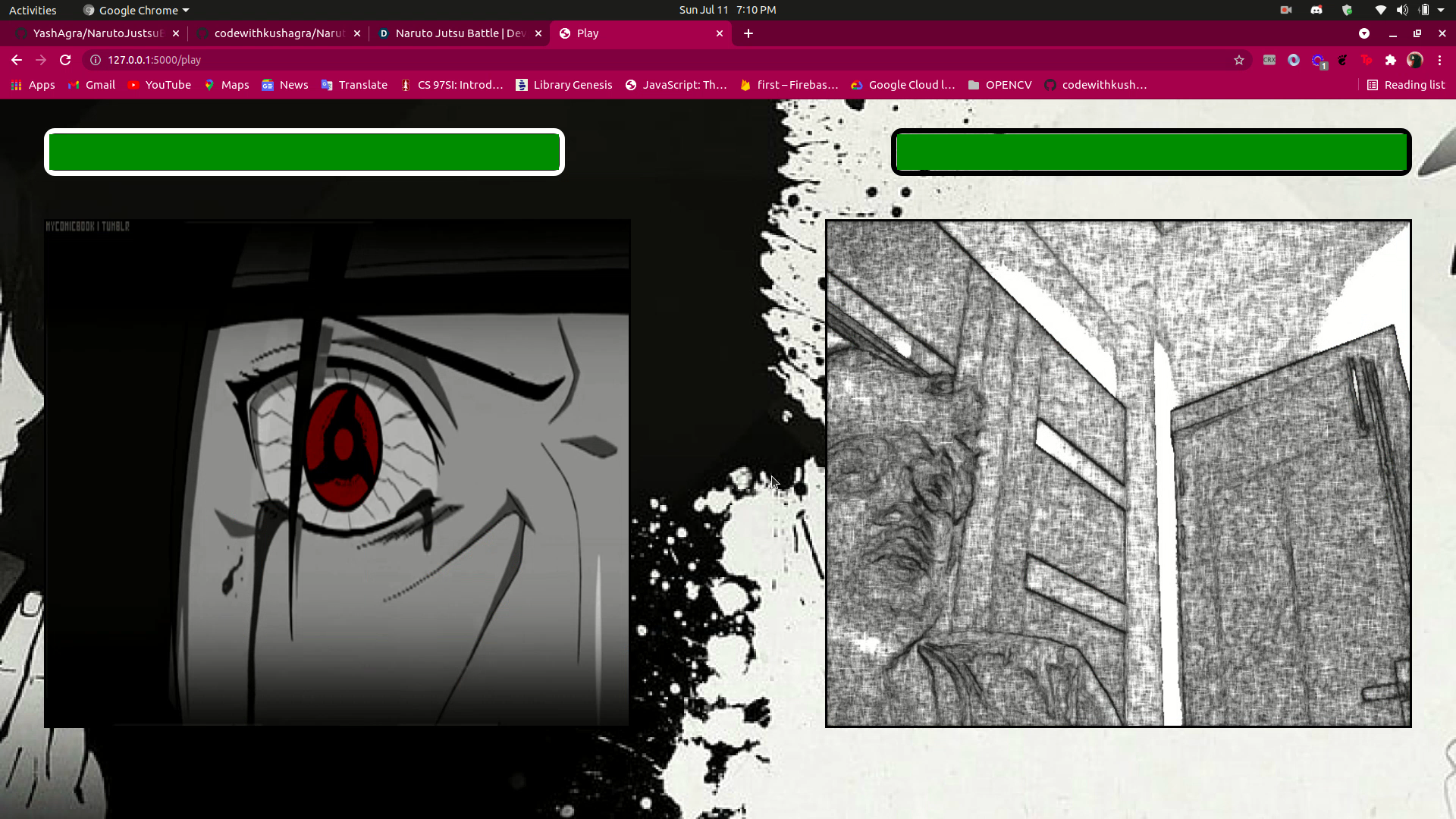Viewport: 1456px width, 819px height.
Task: Switch to Naruto Jutsu Battle tab
Action: [460, 33]
